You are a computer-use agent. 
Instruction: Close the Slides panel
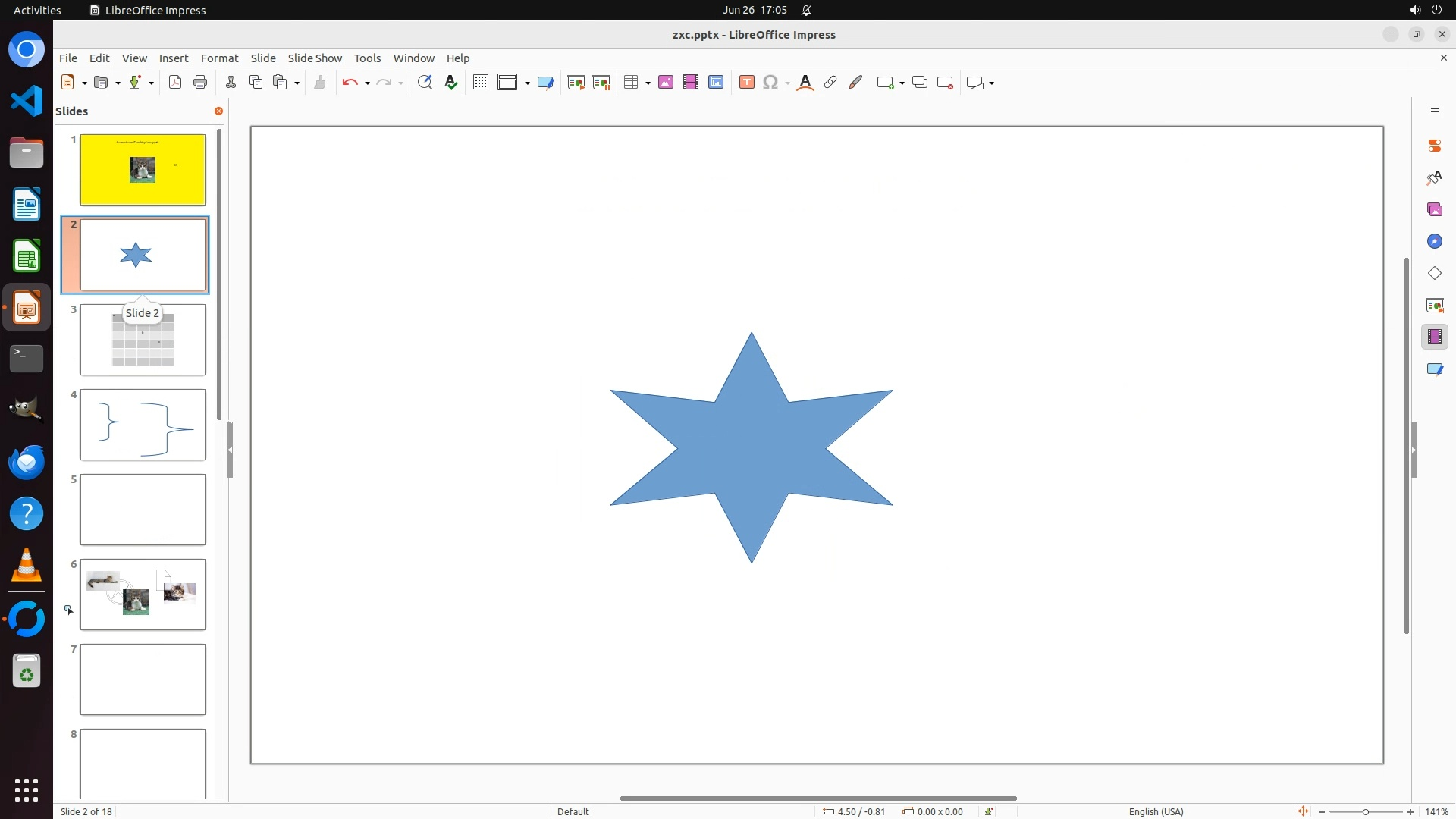[x=218, y=111]
